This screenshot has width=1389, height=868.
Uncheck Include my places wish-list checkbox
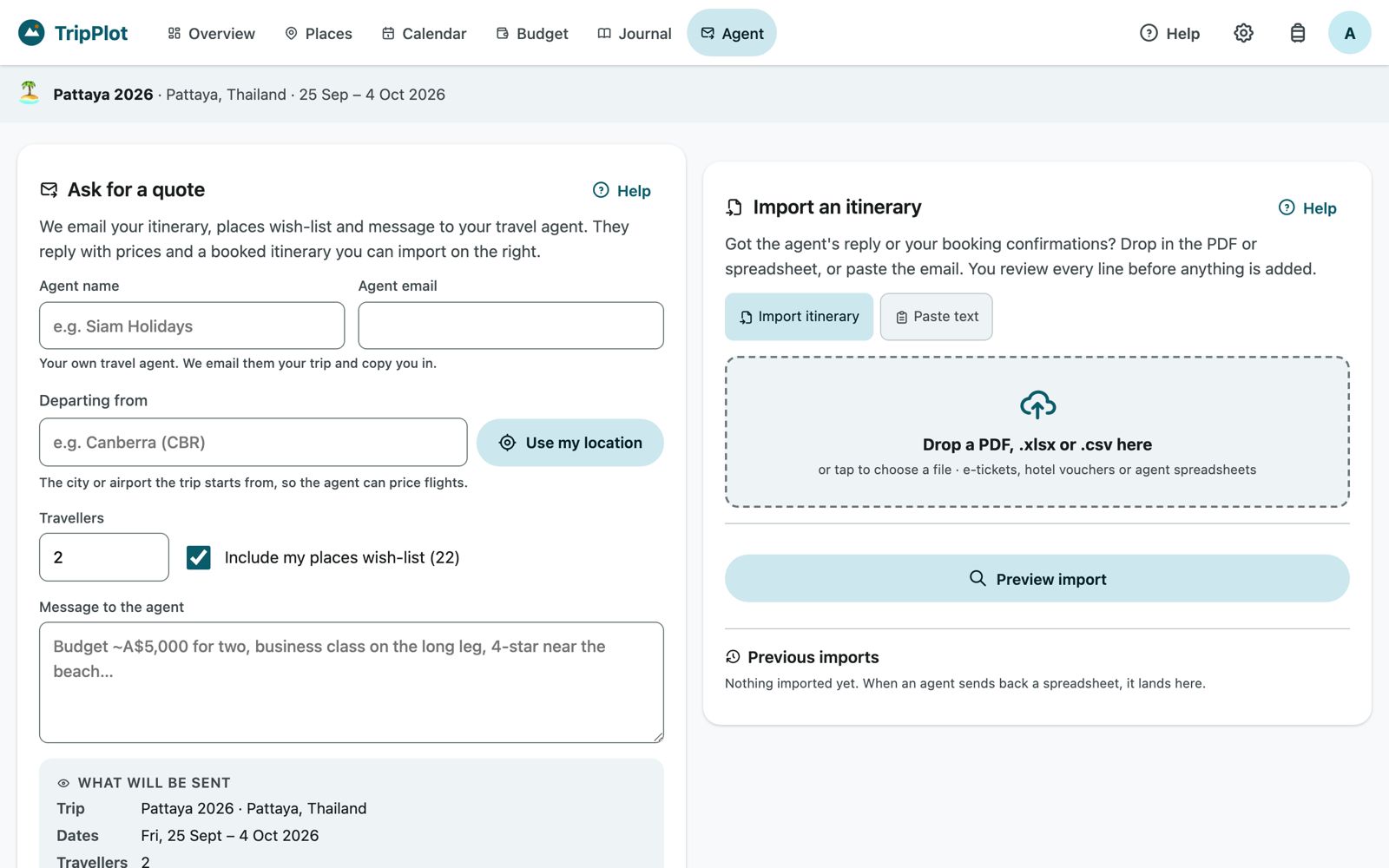coord(198,557)
